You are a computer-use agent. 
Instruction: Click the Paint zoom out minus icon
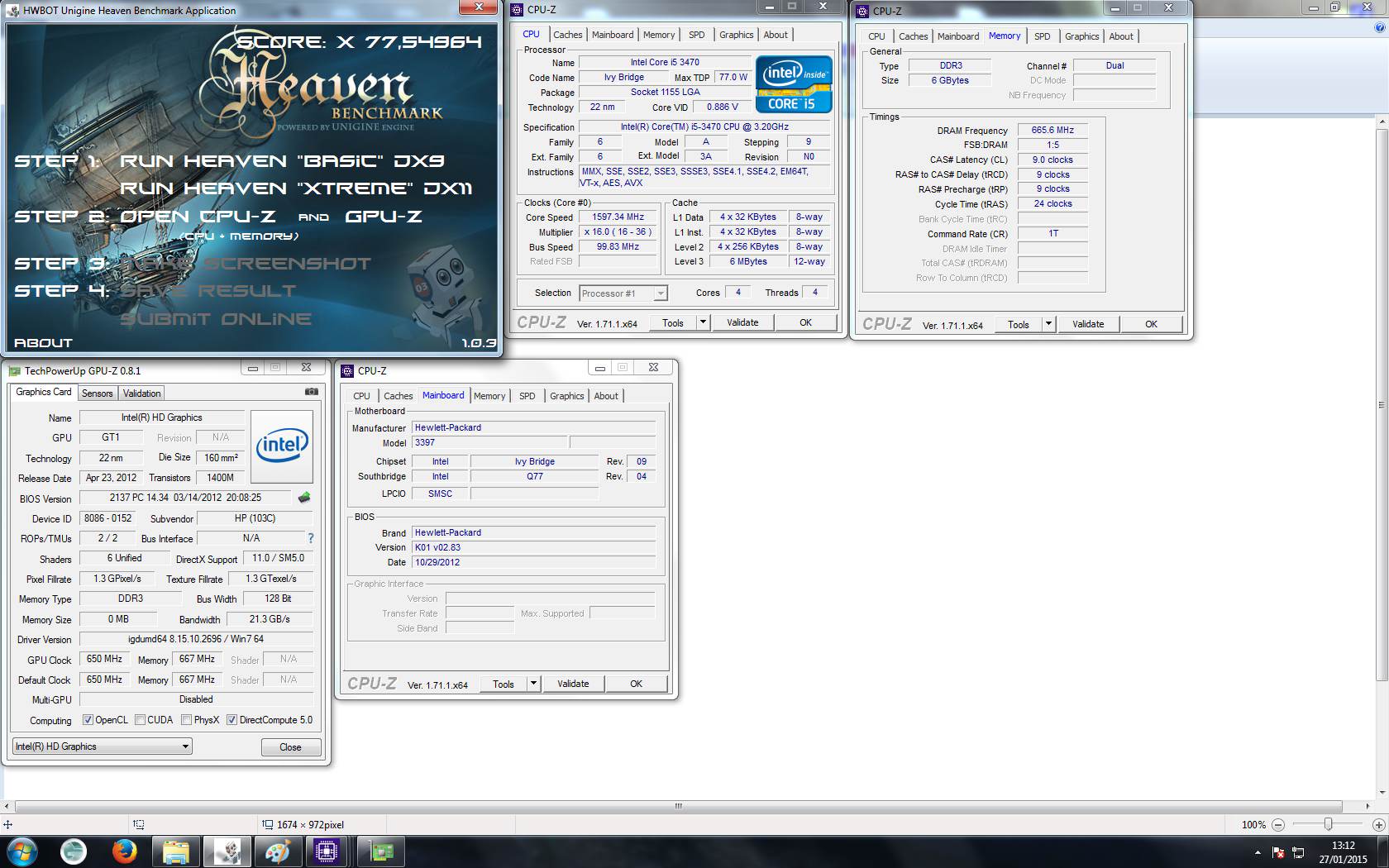1278,825
